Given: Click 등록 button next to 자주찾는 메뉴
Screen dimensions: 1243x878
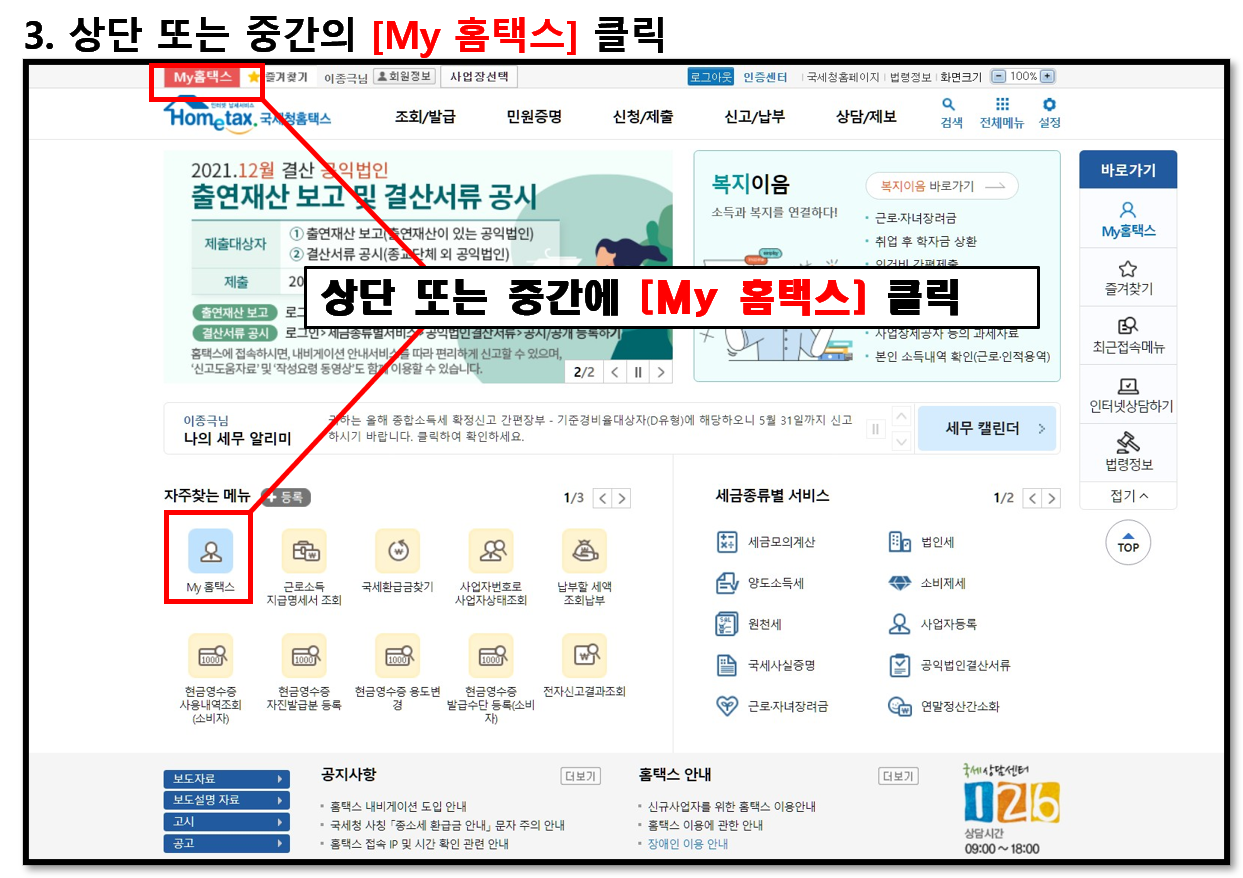Looking at the screenshot, I should (286, 497).
